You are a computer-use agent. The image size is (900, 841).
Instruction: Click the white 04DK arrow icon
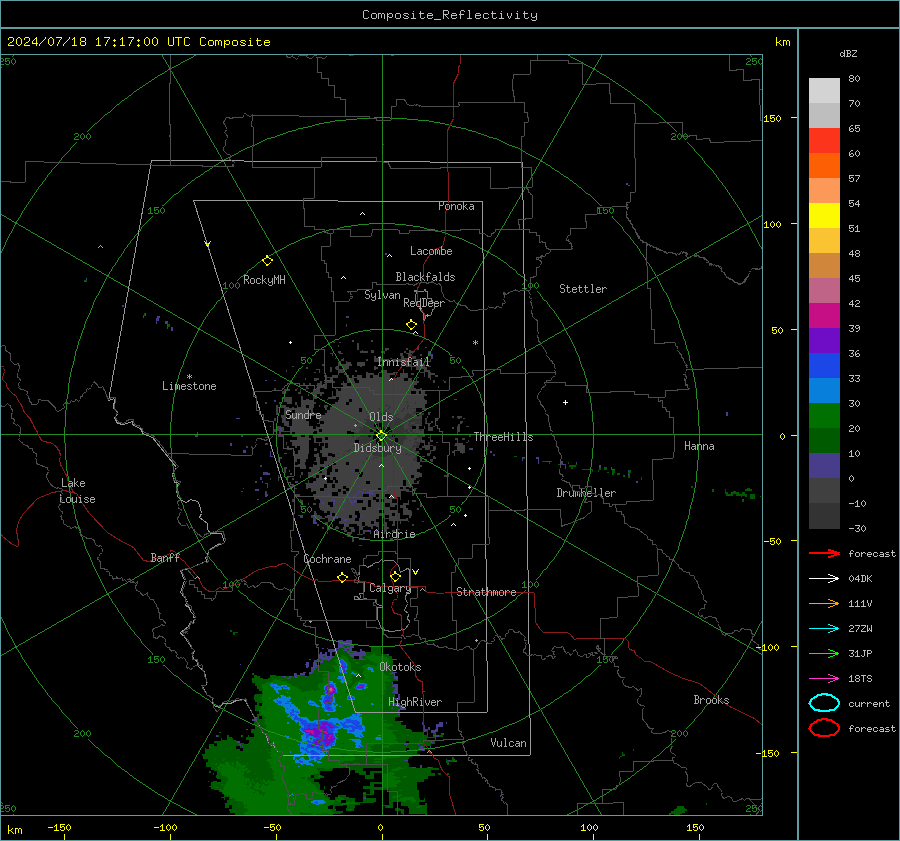(824, 579)
